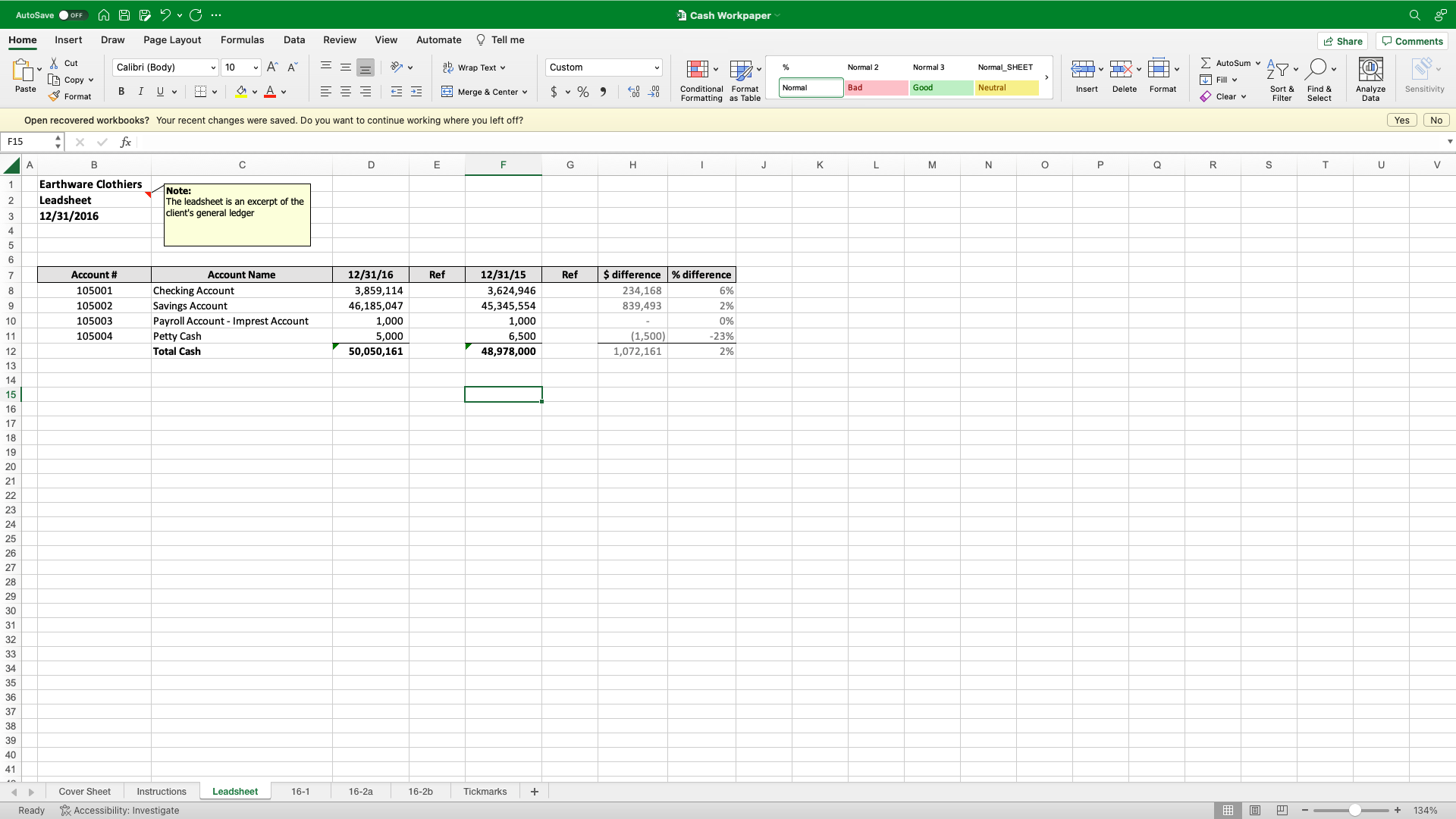The height and width of the screenshot is (819, 1456).
Task: Open the font color picker
Action: pos(284,92)
